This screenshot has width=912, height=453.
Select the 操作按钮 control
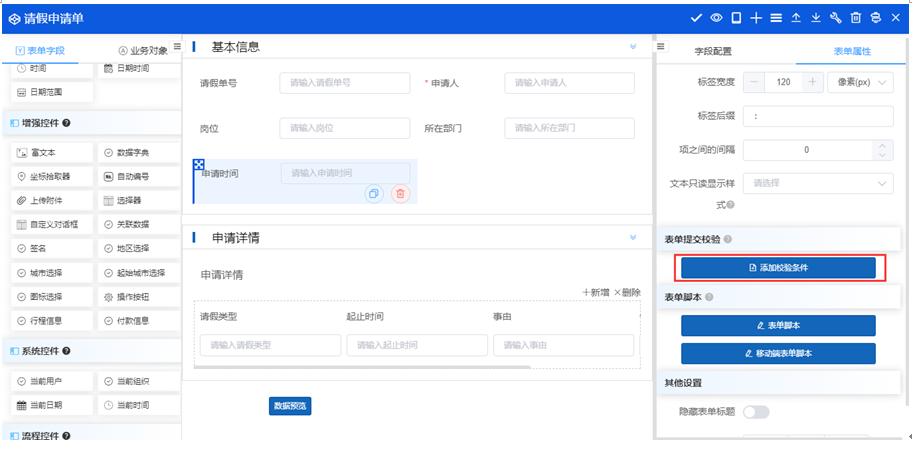coord(139,297)
